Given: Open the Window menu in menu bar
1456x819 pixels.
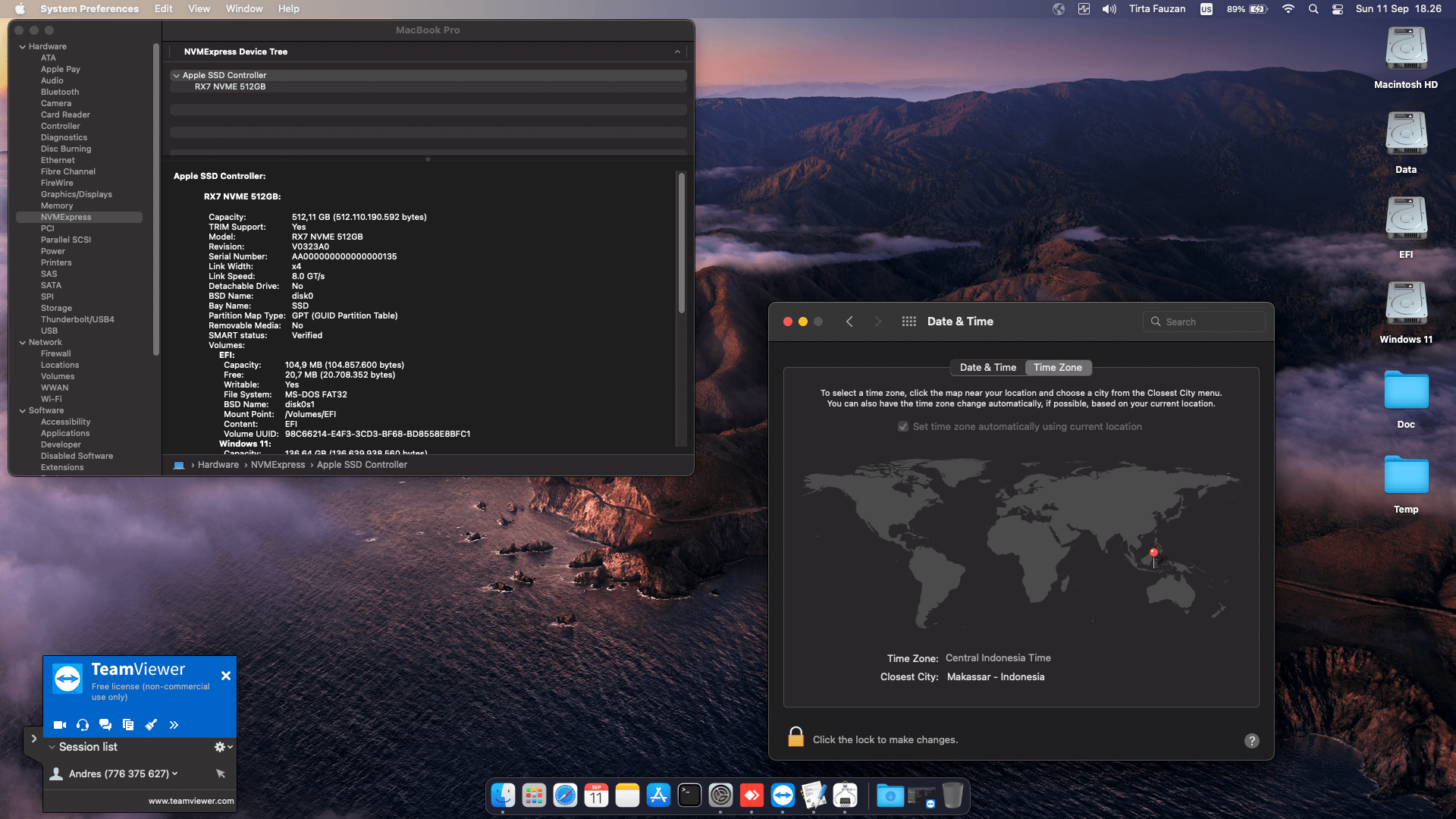Looking at the screenshot, I should click(x=243, y=9).
